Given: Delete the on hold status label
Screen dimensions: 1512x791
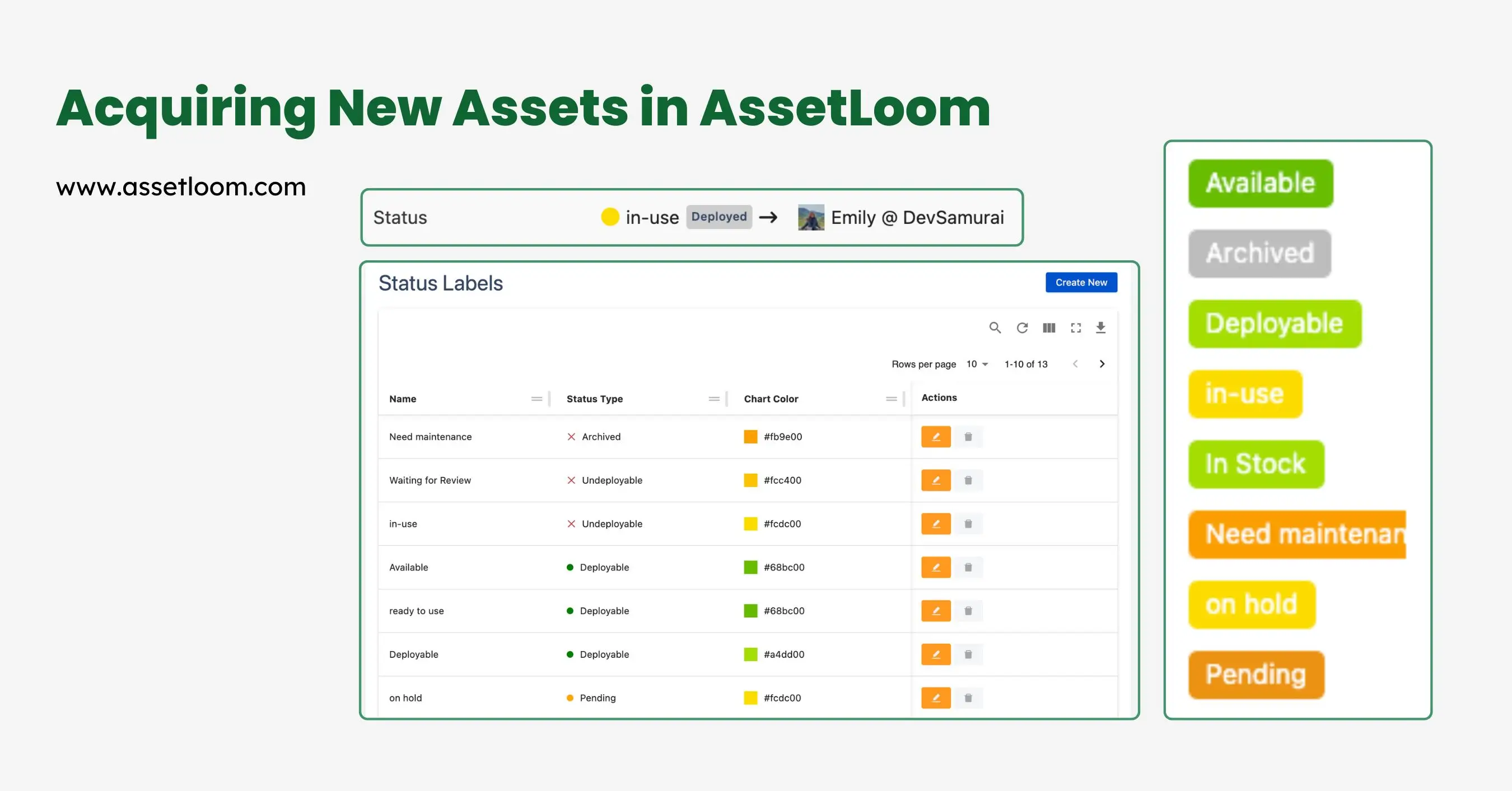Looking at the screenshot, I should click(x=968, y=698).
